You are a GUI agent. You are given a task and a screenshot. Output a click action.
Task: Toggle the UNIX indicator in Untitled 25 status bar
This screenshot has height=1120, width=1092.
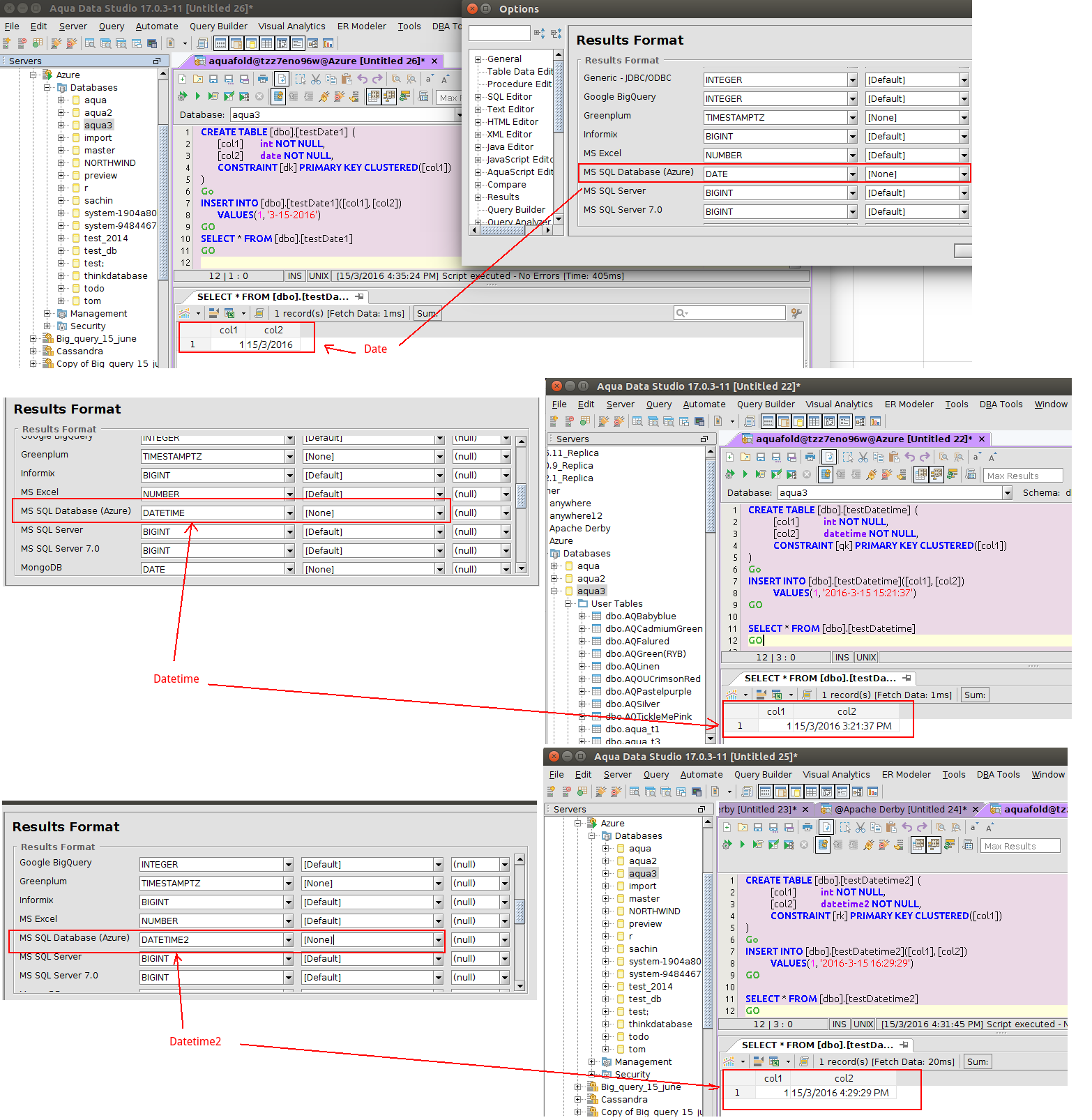pyautogui.click(x=863, y=1024)
